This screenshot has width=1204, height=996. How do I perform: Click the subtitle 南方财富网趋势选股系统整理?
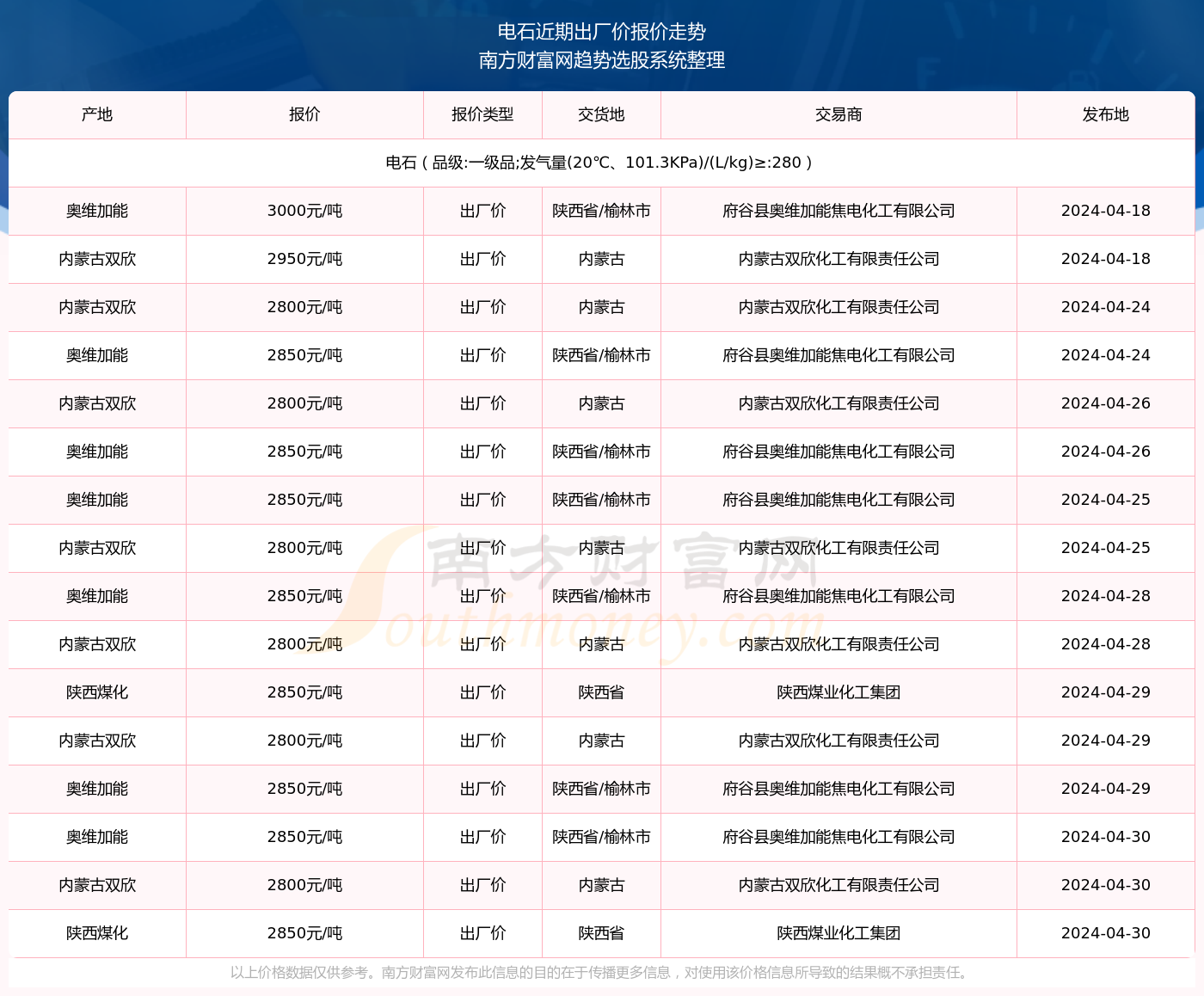coord(602,60)
